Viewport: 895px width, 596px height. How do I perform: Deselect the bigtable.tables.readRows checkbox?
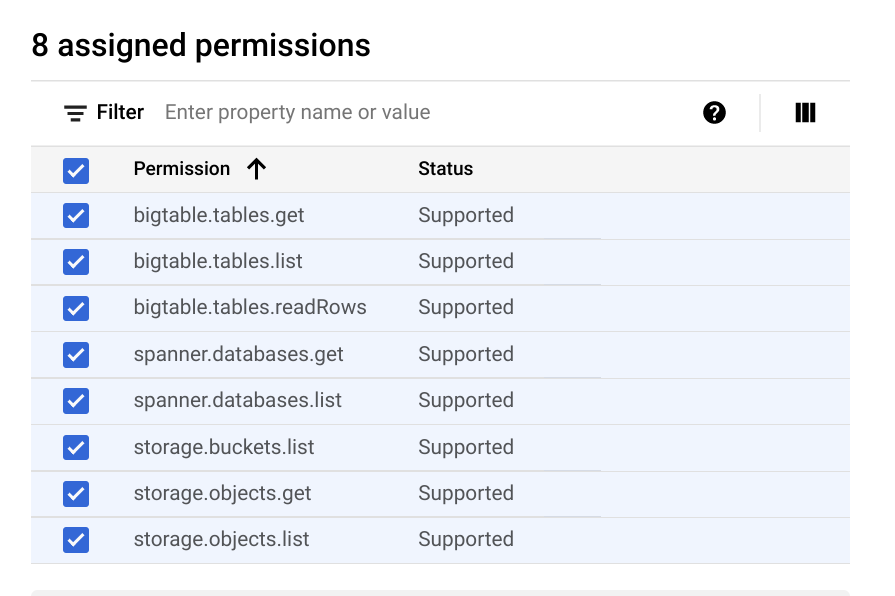coord(76,308)
